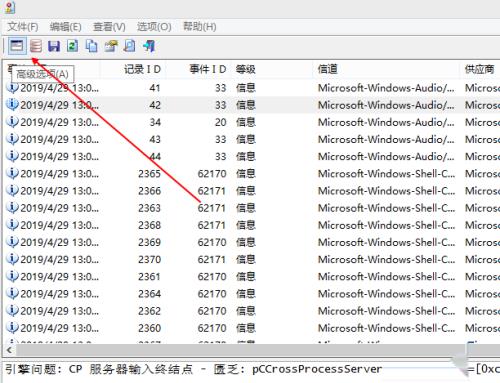Click the Micros provider cell in record 2364 row
The width and height of the screenshot is (500, 383).
(x=482, y=294)
